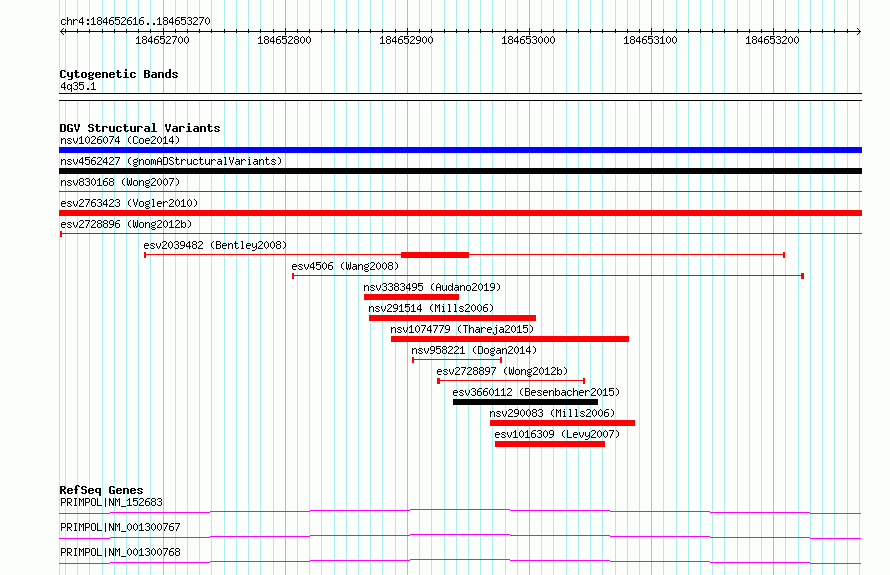Click the Cytogenetic Bands track heading
Screen dimensions: 890x575
tap(119, 74)
